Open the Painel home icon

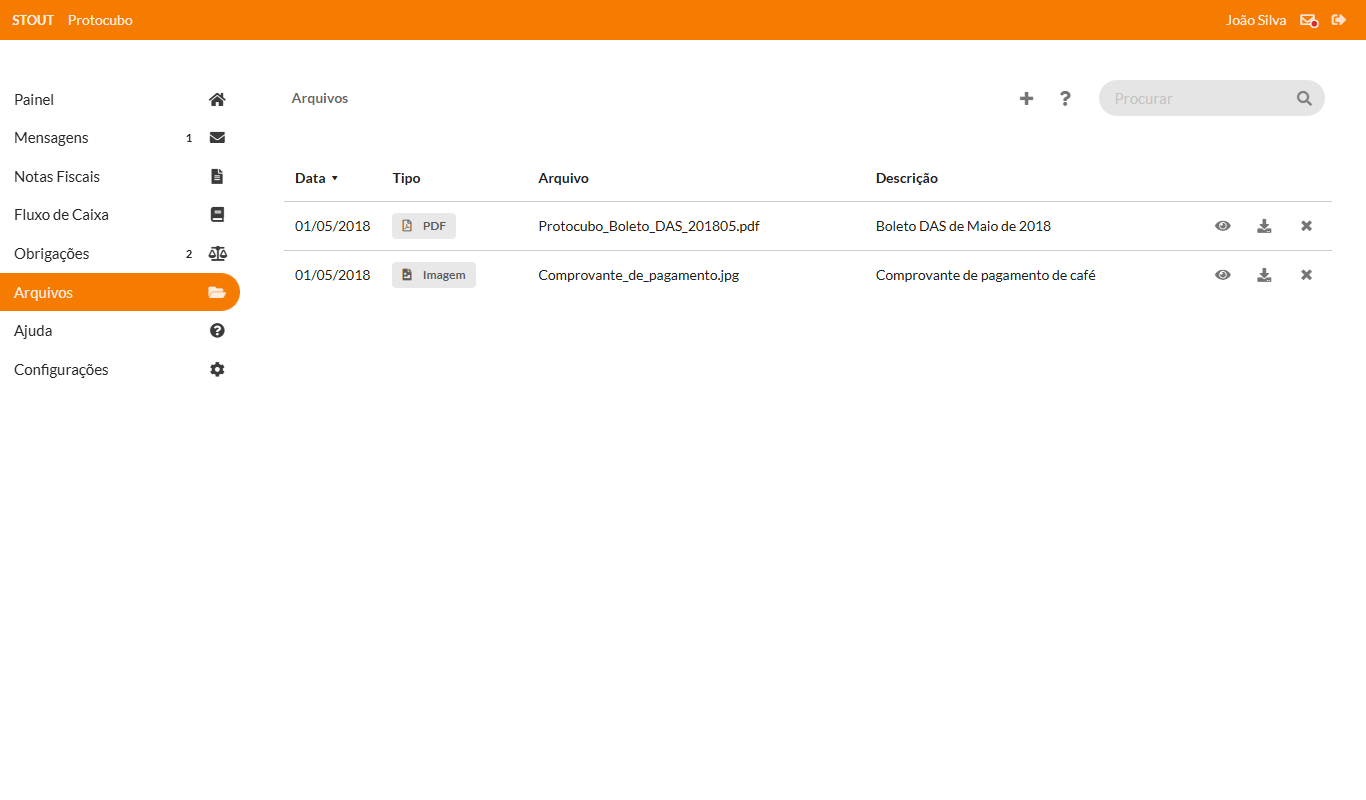[217, 99]
